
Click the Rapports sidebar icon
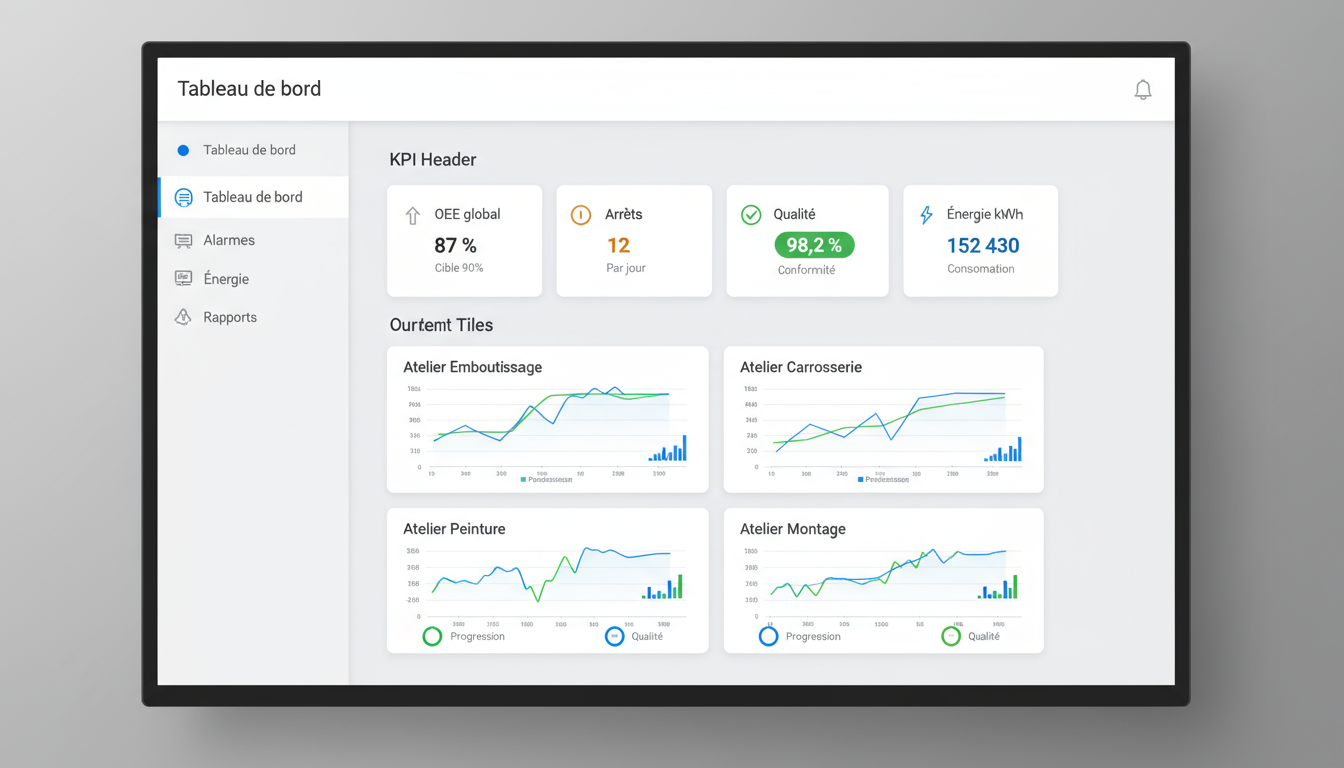(183, 317)
